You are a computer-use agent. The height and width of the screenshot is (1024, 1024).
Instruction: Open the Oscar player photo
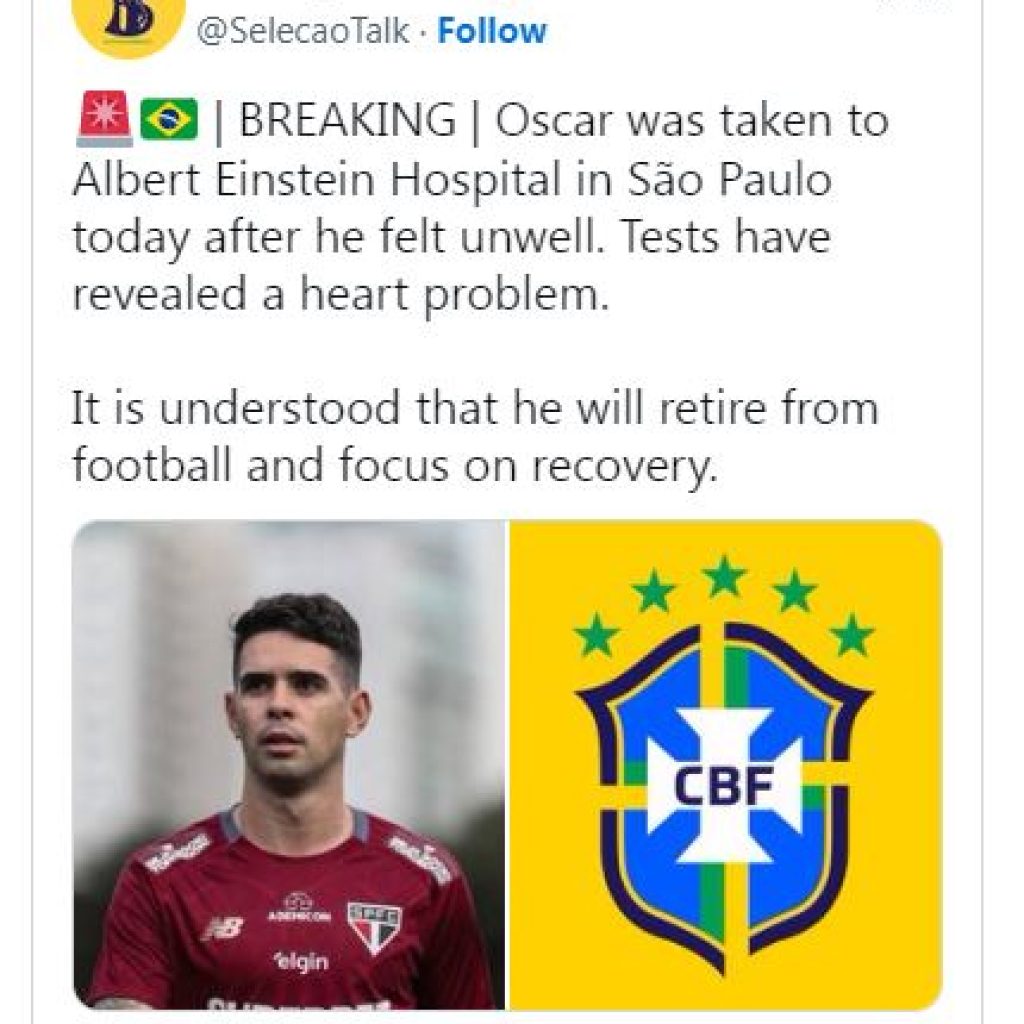coord(289,765)
